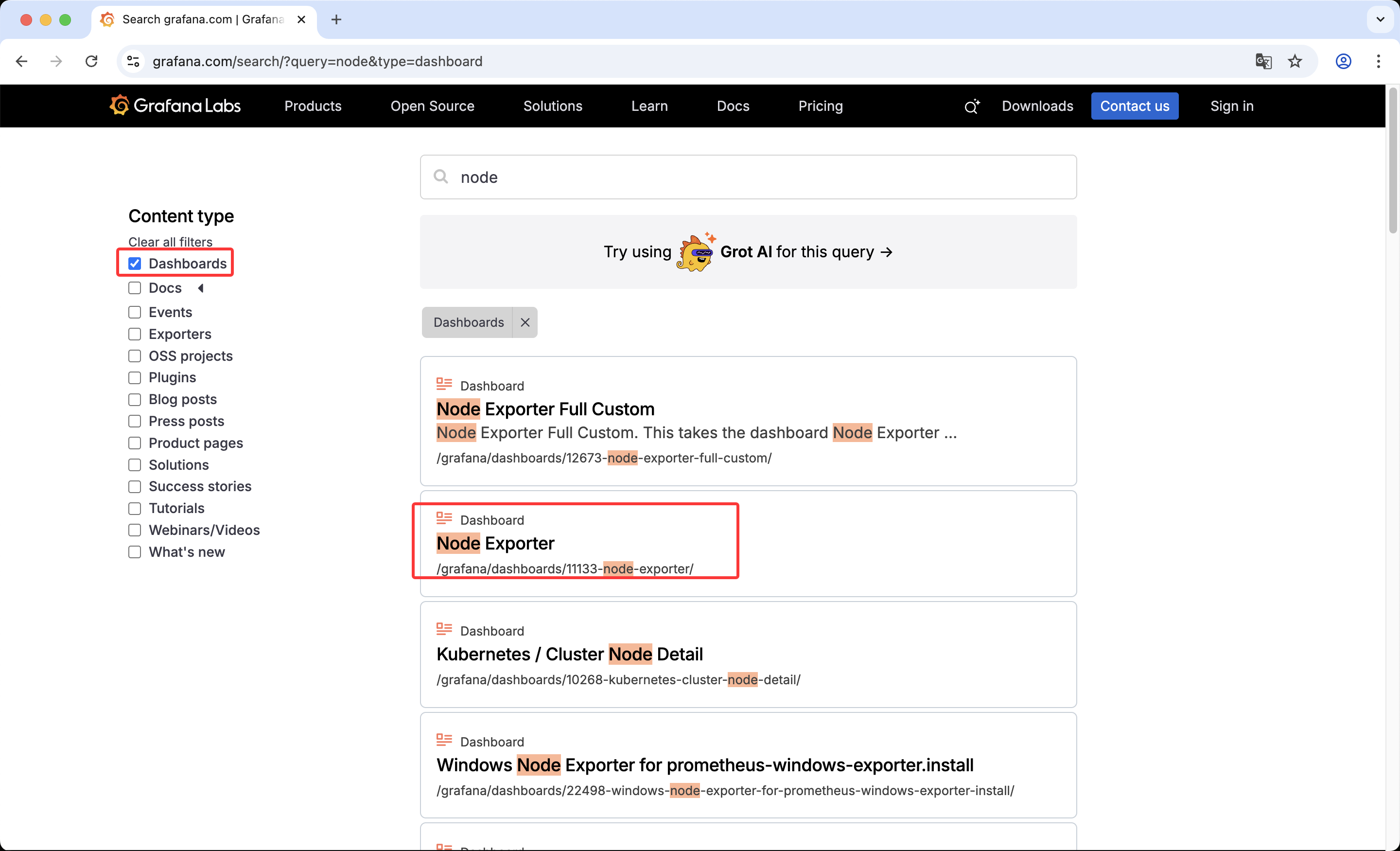View site information icon in address bar
Image resolution: width=1400 pixels, height=851 pixels.
pos(134,61)
